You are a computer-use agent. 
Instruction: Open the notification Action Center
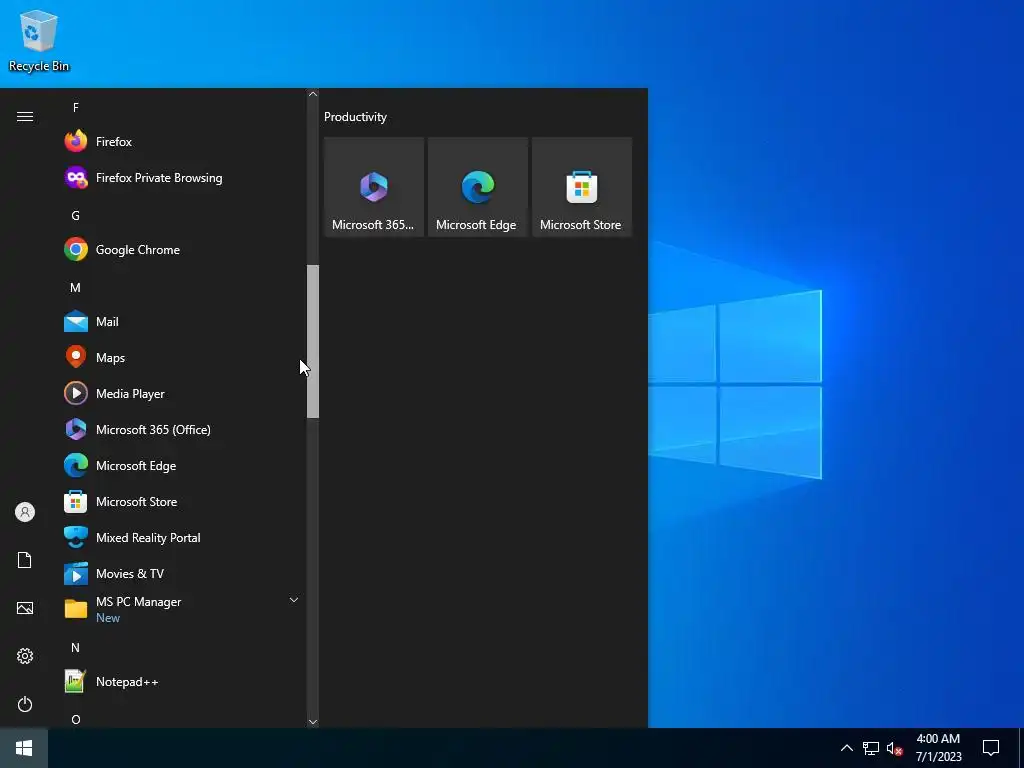click(x=991, y=748)
